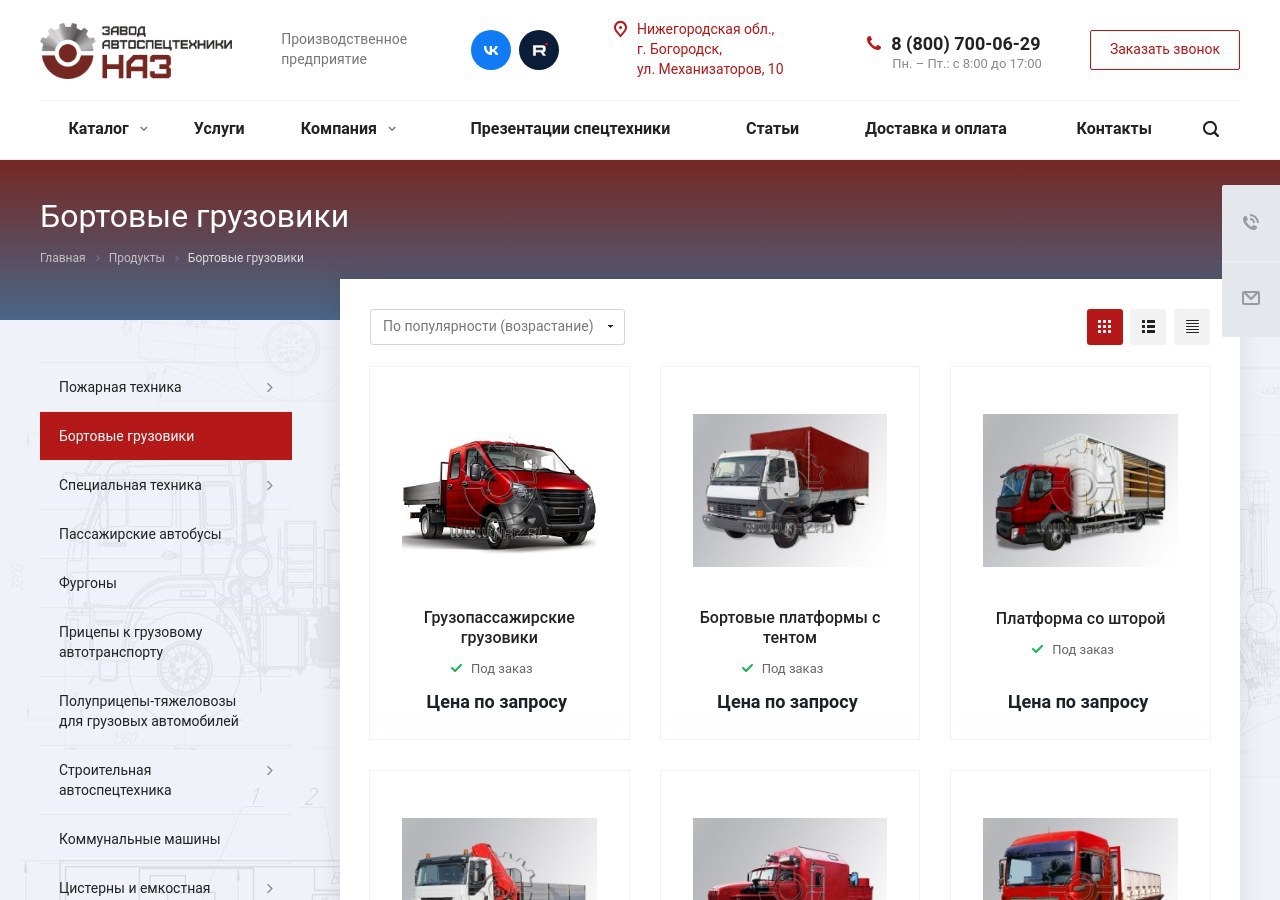Screen dimensions: 1280x900
Task: Expand Пожарная техника sidebar submenu
Action: pos(270,387)
